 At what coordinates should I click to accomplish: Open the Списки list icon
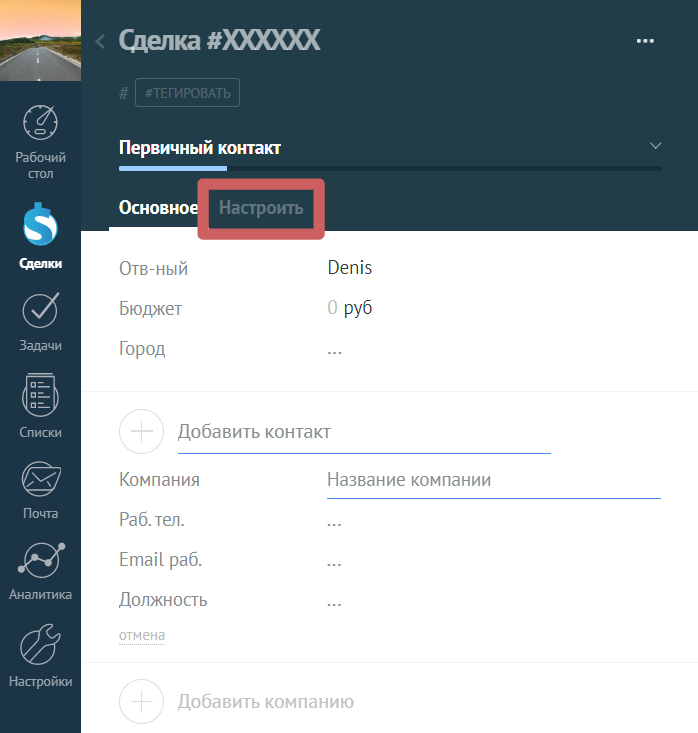click(x=40, y=395)
